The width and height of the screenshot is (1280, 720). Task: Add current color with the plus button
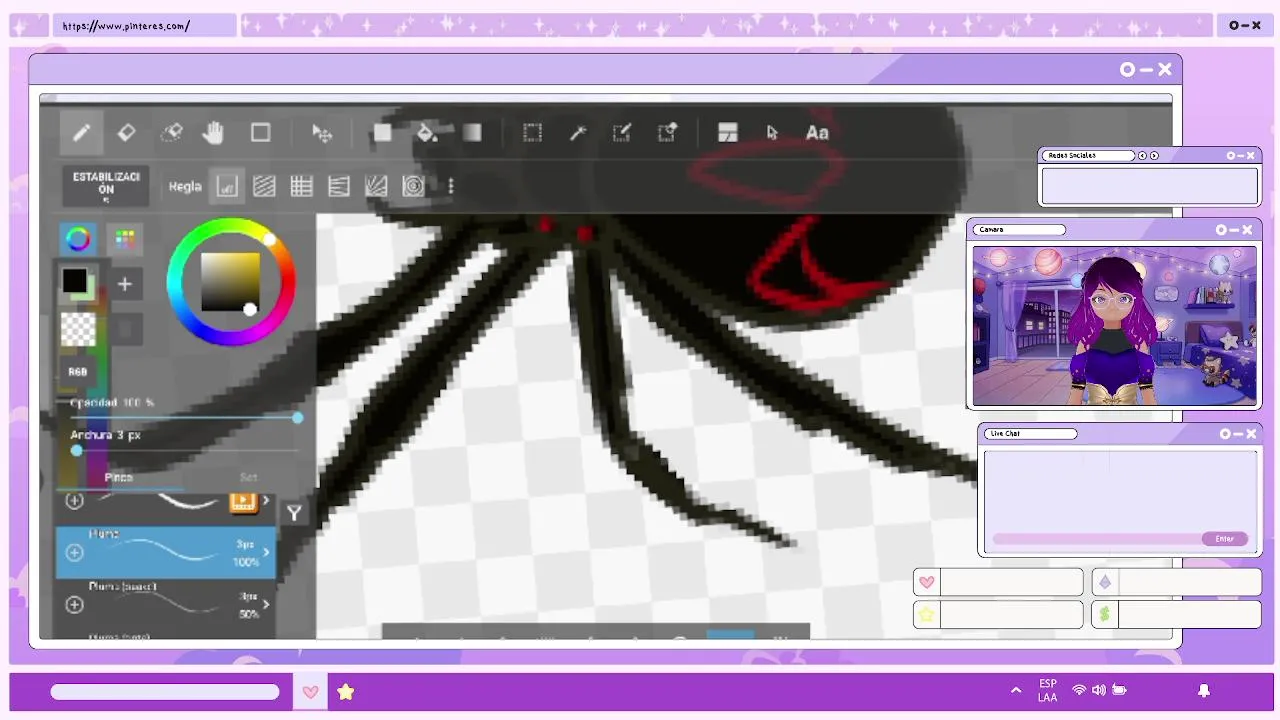tap(125, 284)
